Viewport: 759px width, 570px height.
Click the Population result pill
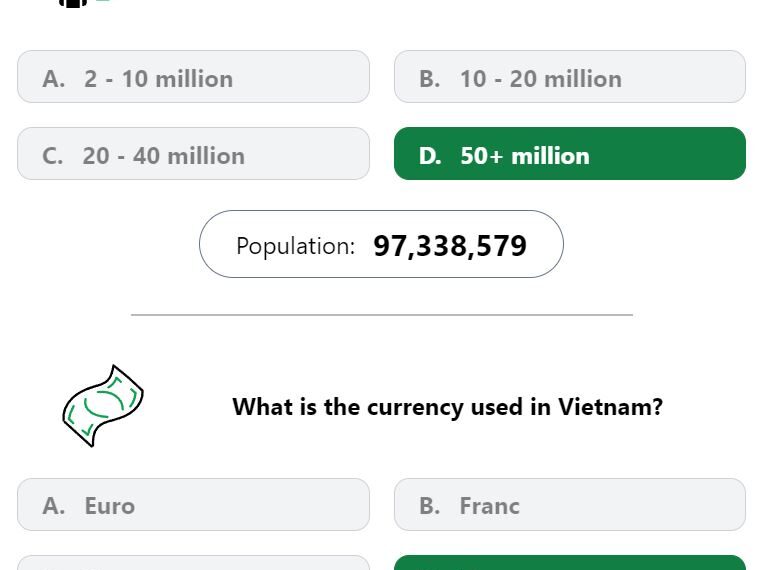[x=381, y=244]
